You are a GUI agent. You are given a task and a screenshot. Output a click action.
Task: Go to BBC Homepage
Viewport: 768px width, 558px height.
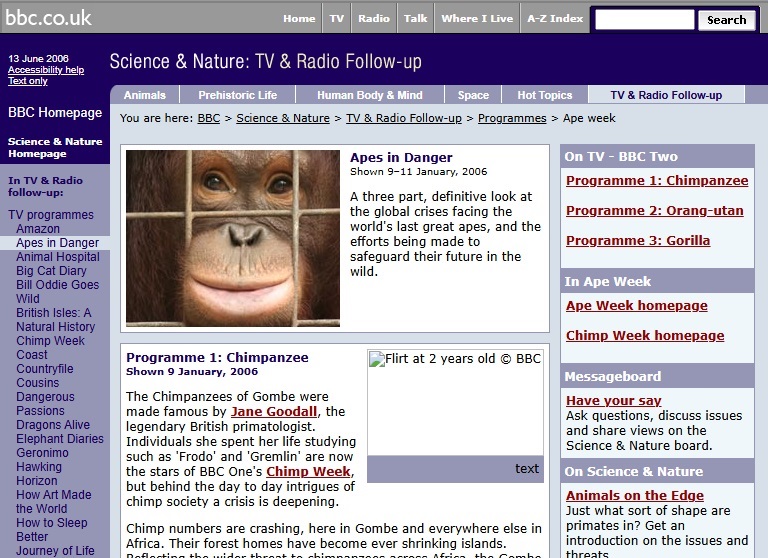[55, 113]
